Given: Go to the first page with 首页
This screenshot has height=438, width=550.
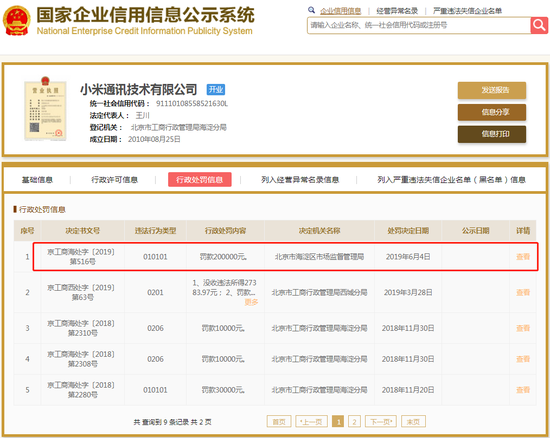Looking at the screenshot, I should pyautogui.click(x=279, y=422).
